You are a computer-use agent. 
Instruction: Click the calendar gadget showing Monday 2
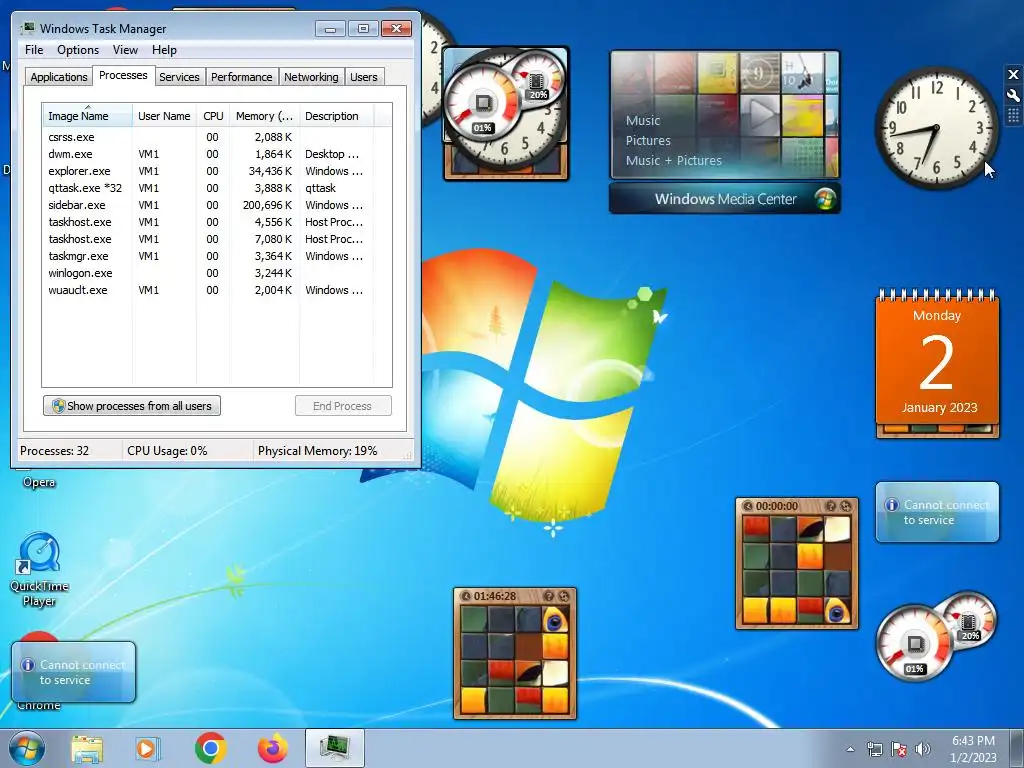(x=937, y=363)
